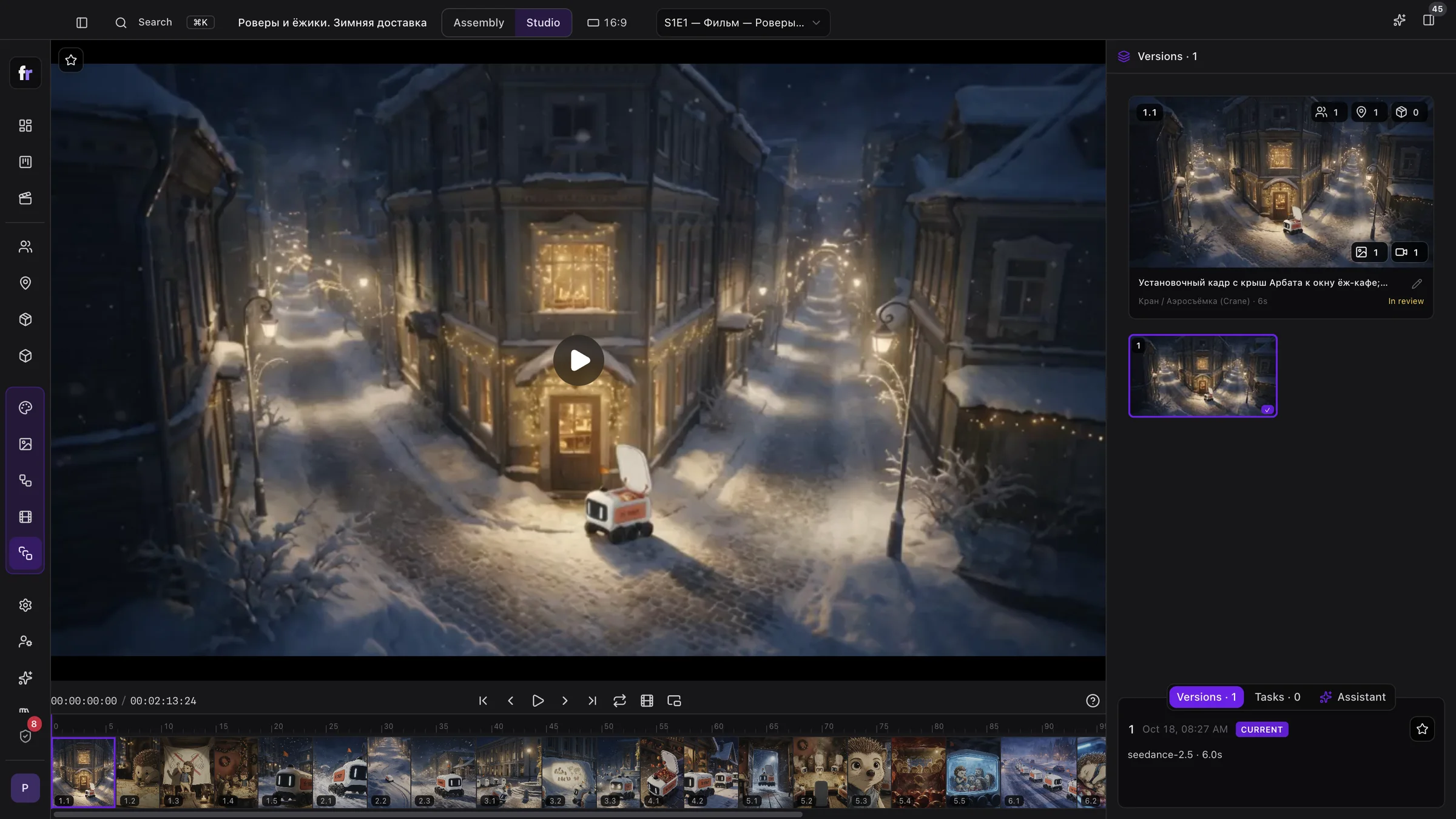Viewport: 1456px width, 819px height.
Task: Open the Tasks · 0 tab
Action: point(1277,697)
